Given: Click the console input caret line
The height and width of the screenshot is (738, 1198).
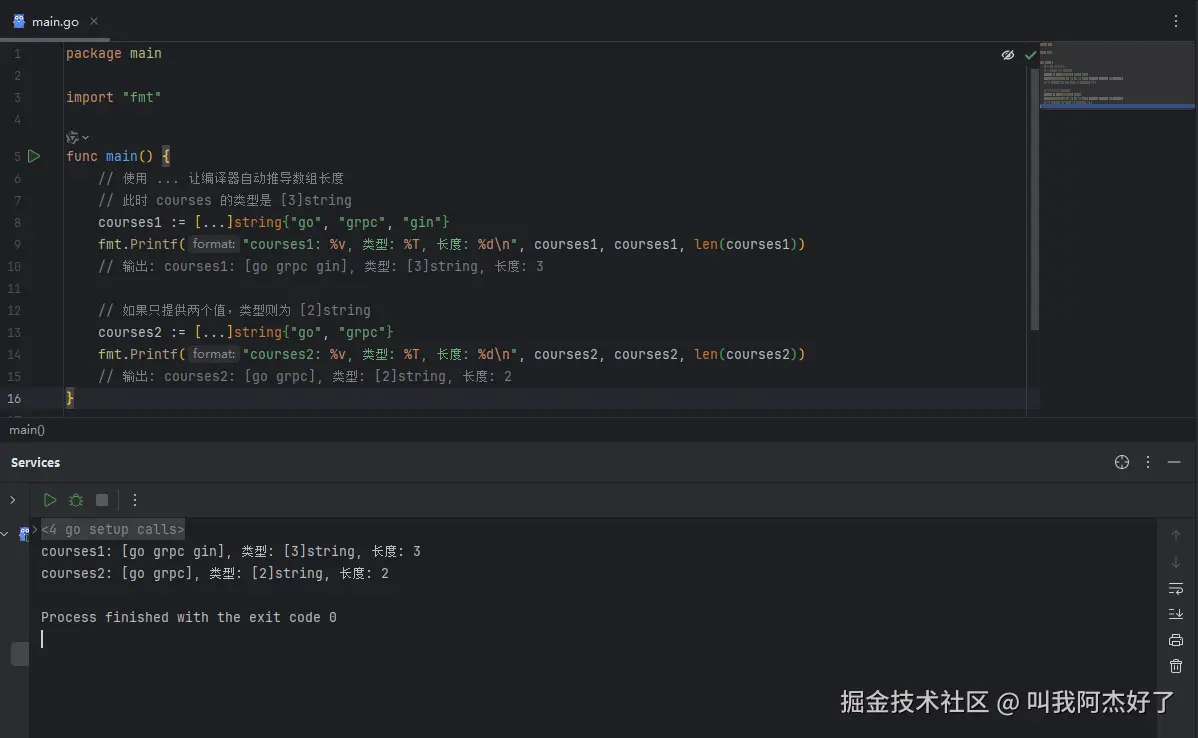Looking at the screenshot, I should (x=42, y=639).
